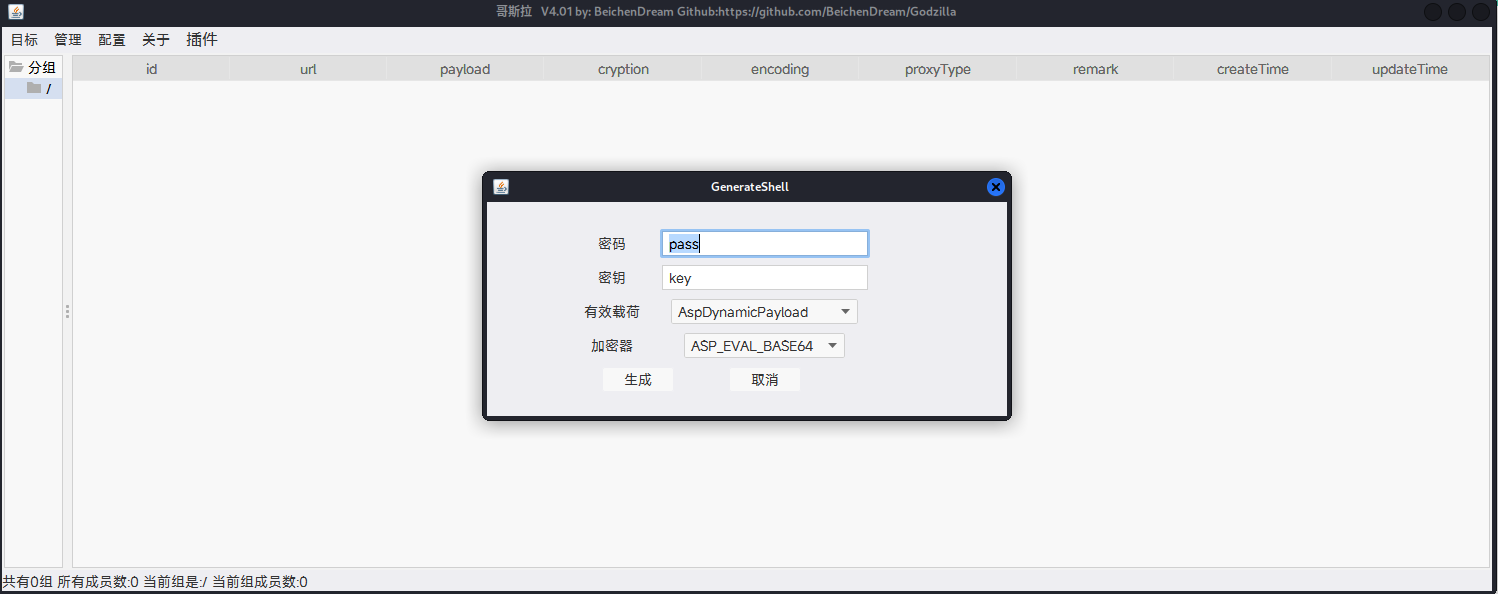Screen dimensions: 1498x594
Task: Click the split pane divider handle
Action: (67, 312)
